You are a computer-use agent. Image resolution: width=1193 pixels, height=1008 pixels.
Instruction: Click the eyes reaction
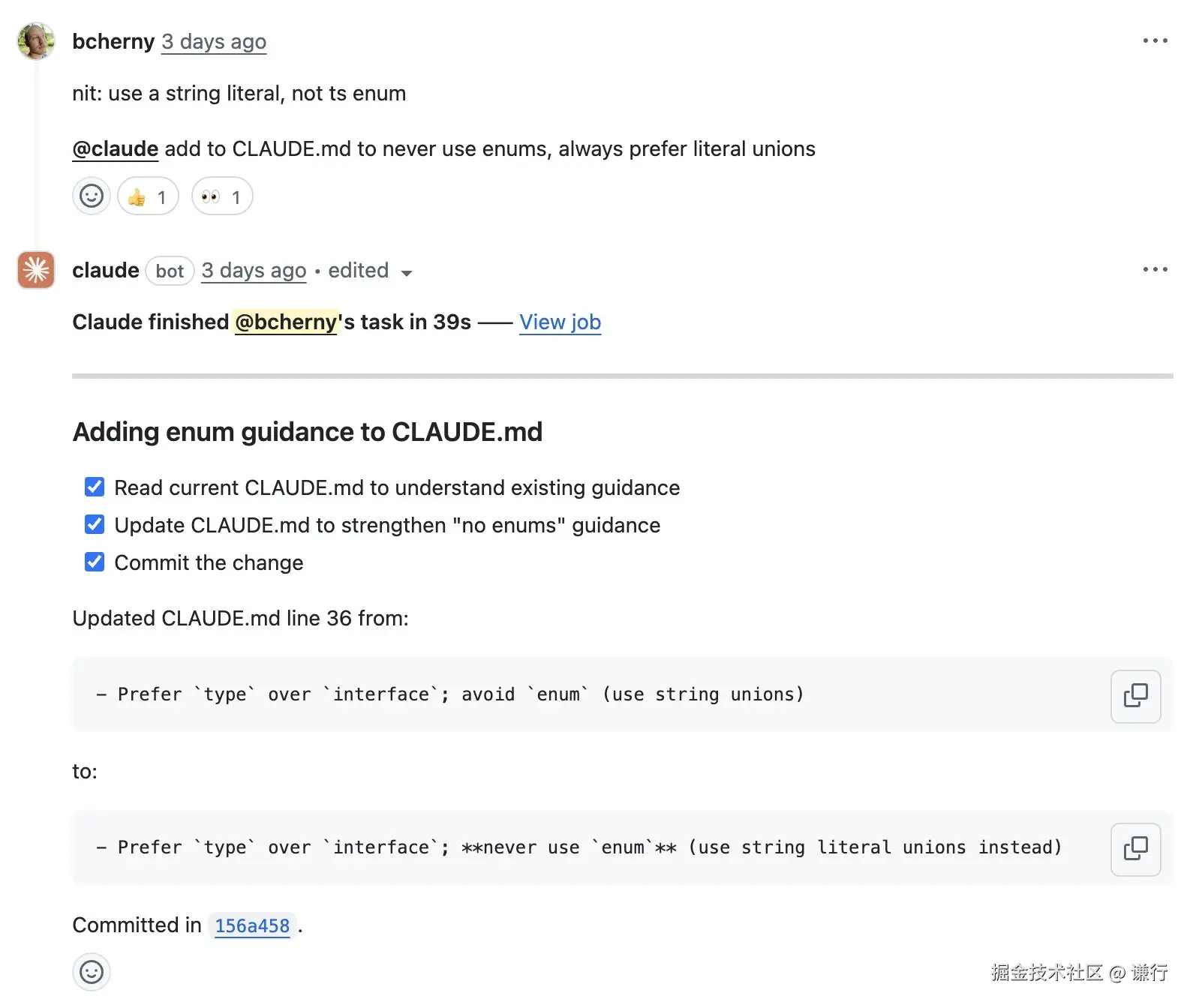(x=222, y=196)
